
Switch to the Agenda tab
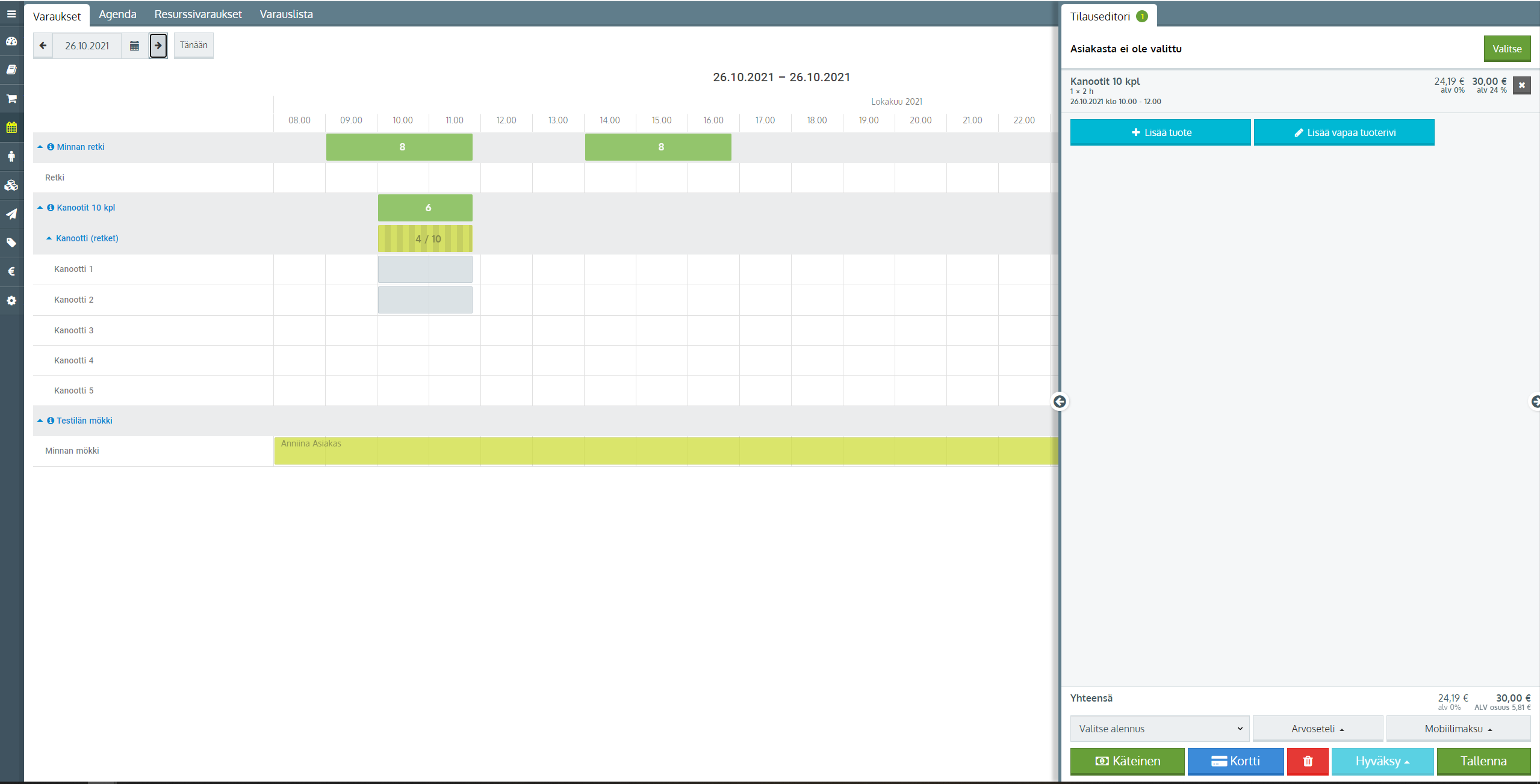pyautogui.click(x=117, y=14)
